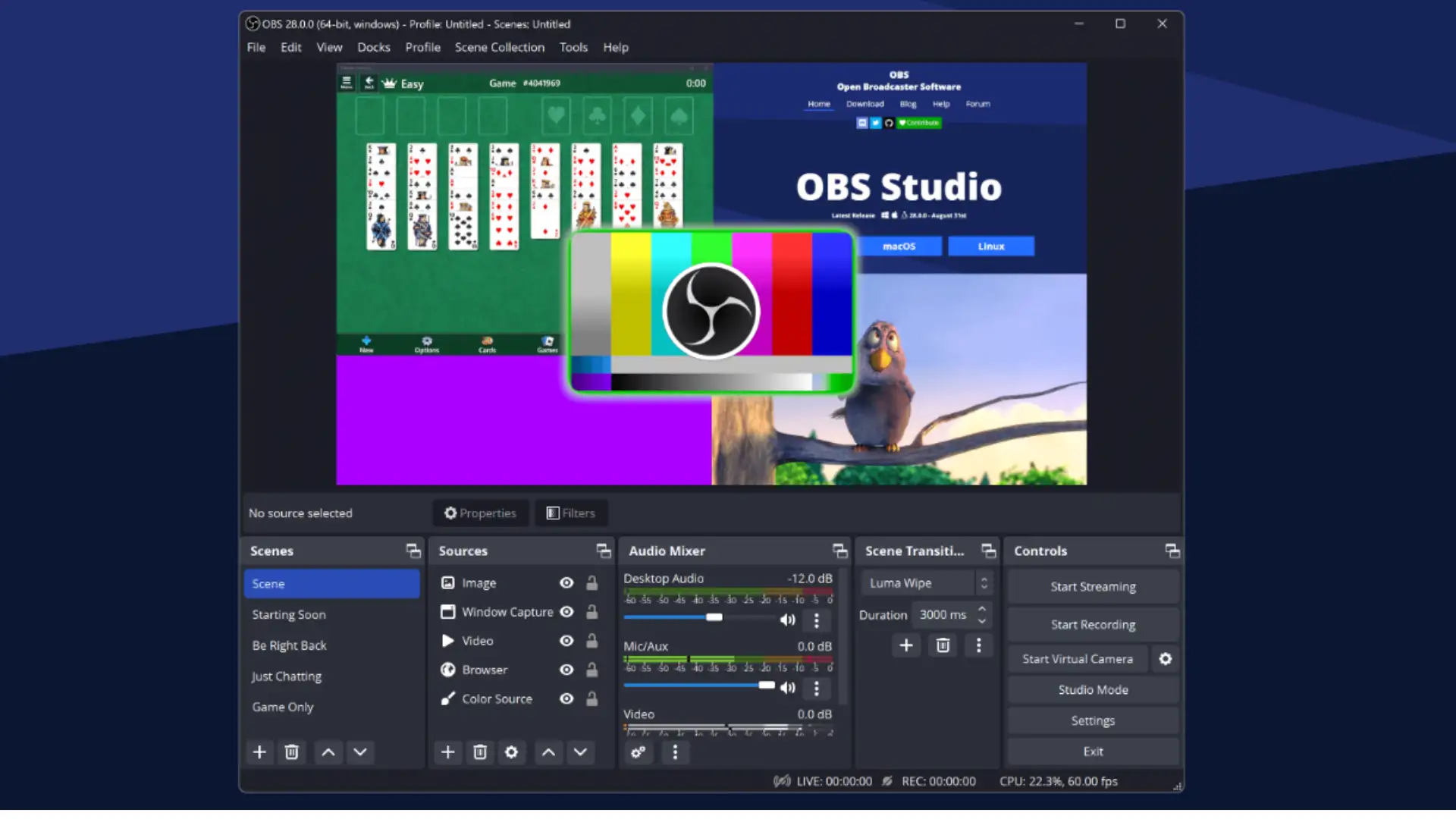Open the File menu
The image size is (1456, 819).
click(256, 47)
